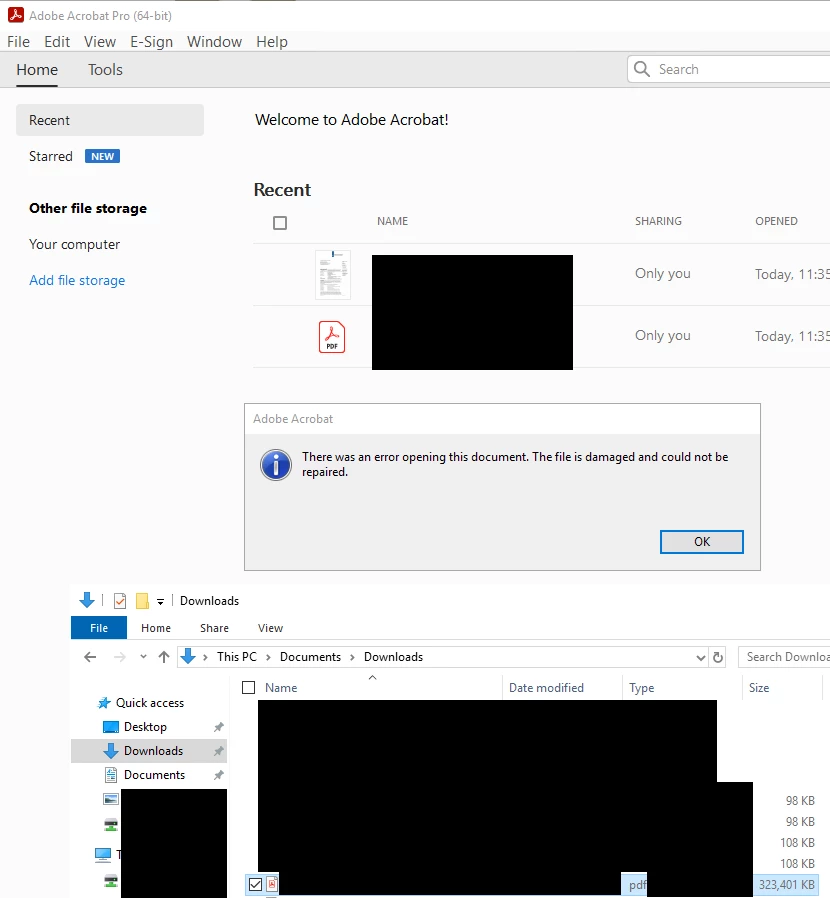This screenshot has height=898, width=830.
Task: Click the pin icon beside Downloads
Action: coord(218,751)
